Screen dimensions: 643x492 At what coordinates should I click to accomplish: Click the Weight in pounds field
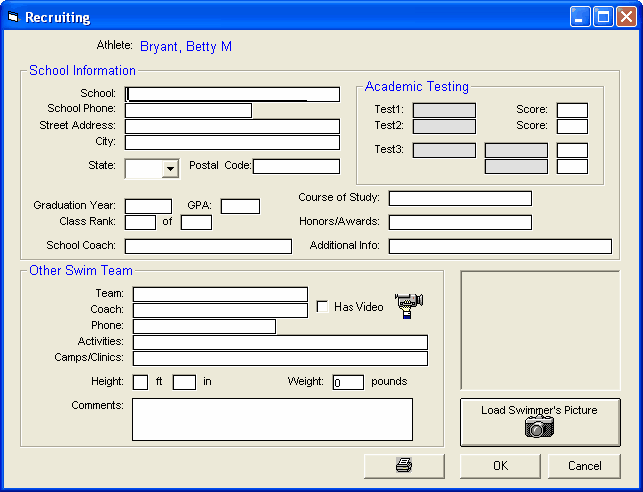tap(348, 382)
